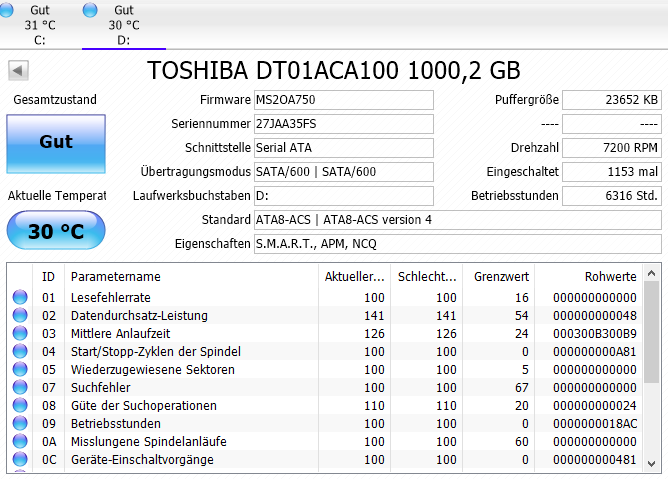Click the Rohwerte column header

tap(589, 277)
